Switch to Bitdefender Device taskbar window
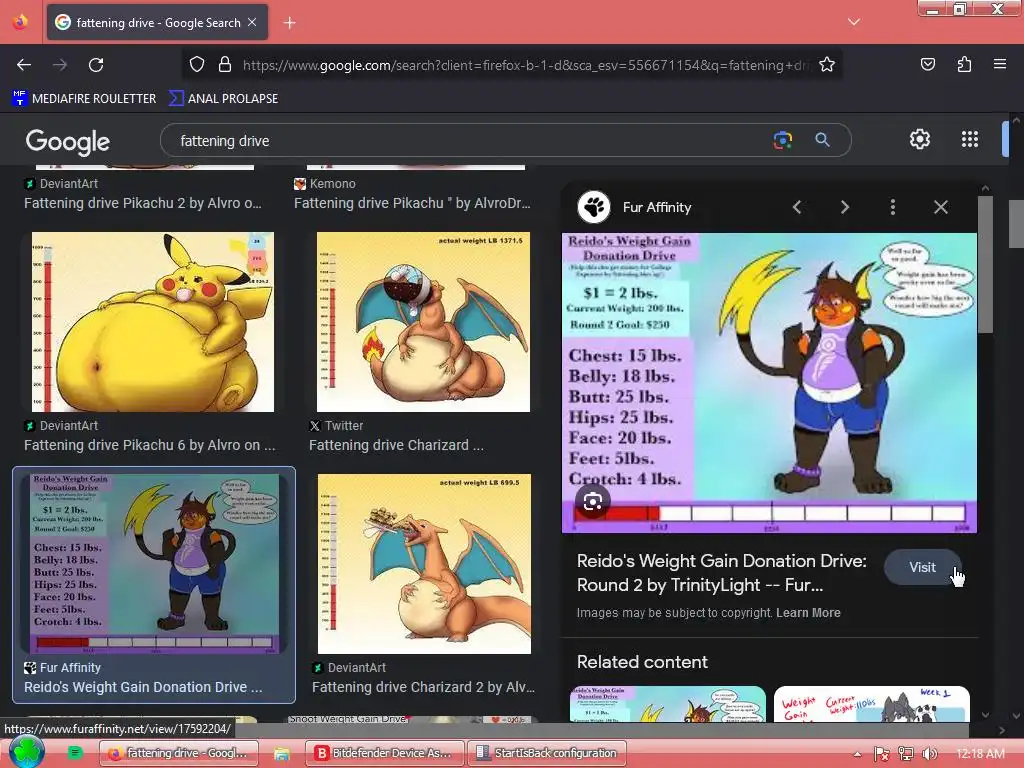This screenshot has width=1024, height=768. click(x=385, y=753)
